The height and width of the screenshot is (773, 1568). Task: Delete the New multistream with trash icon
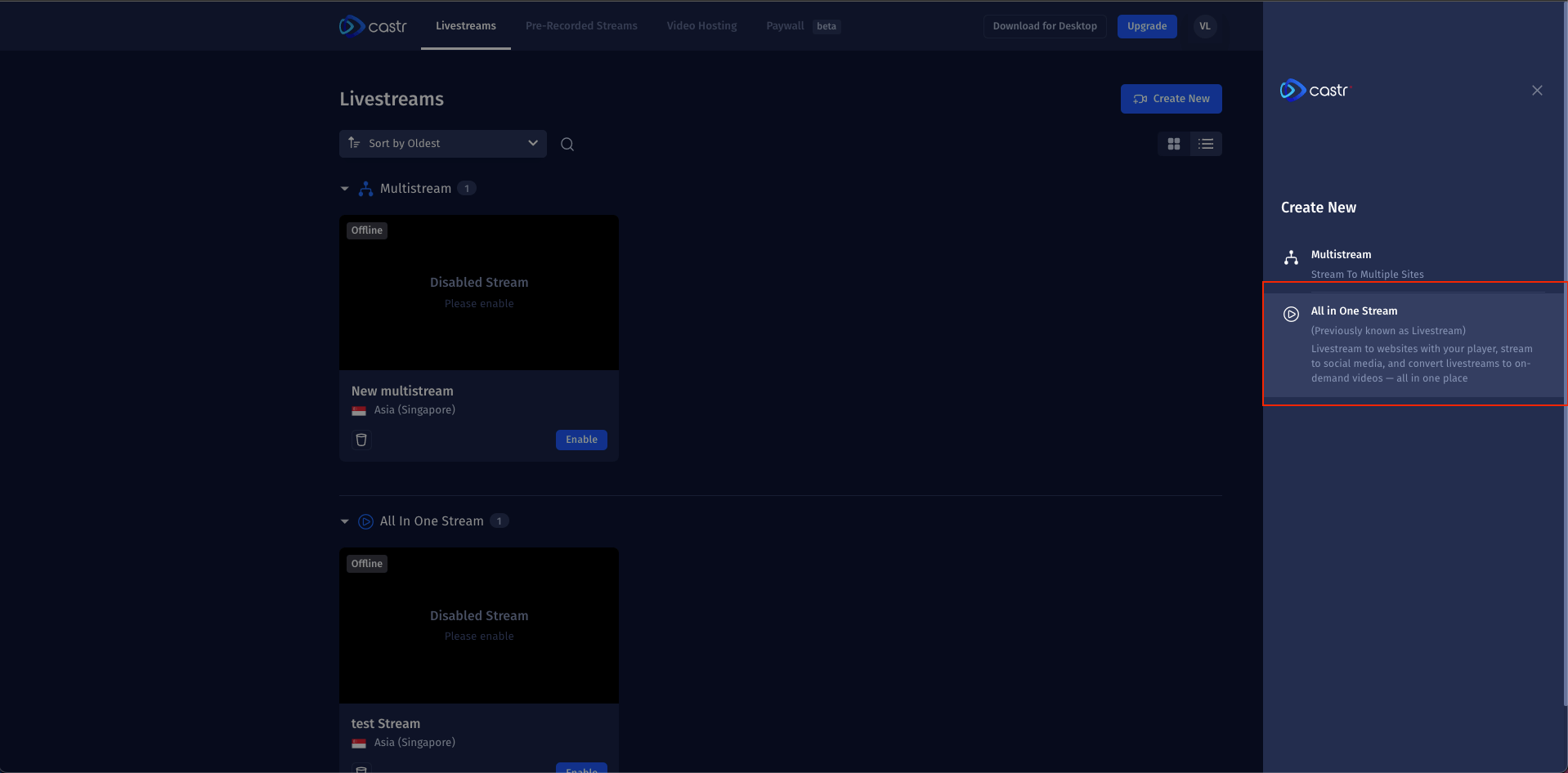click(x=361, y=440)
